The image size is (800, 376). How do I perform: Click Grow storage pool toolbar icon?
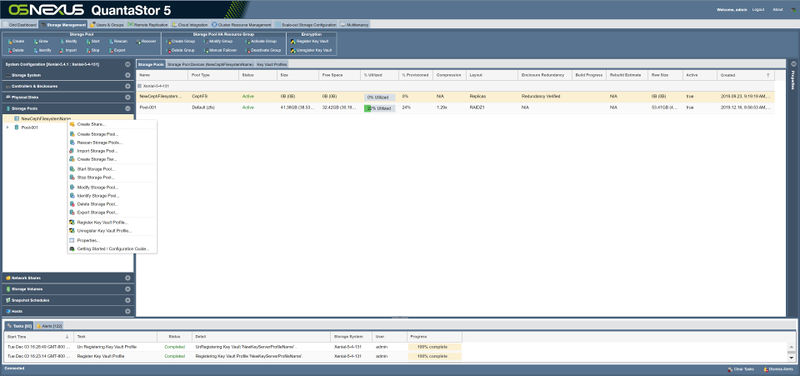36,41
